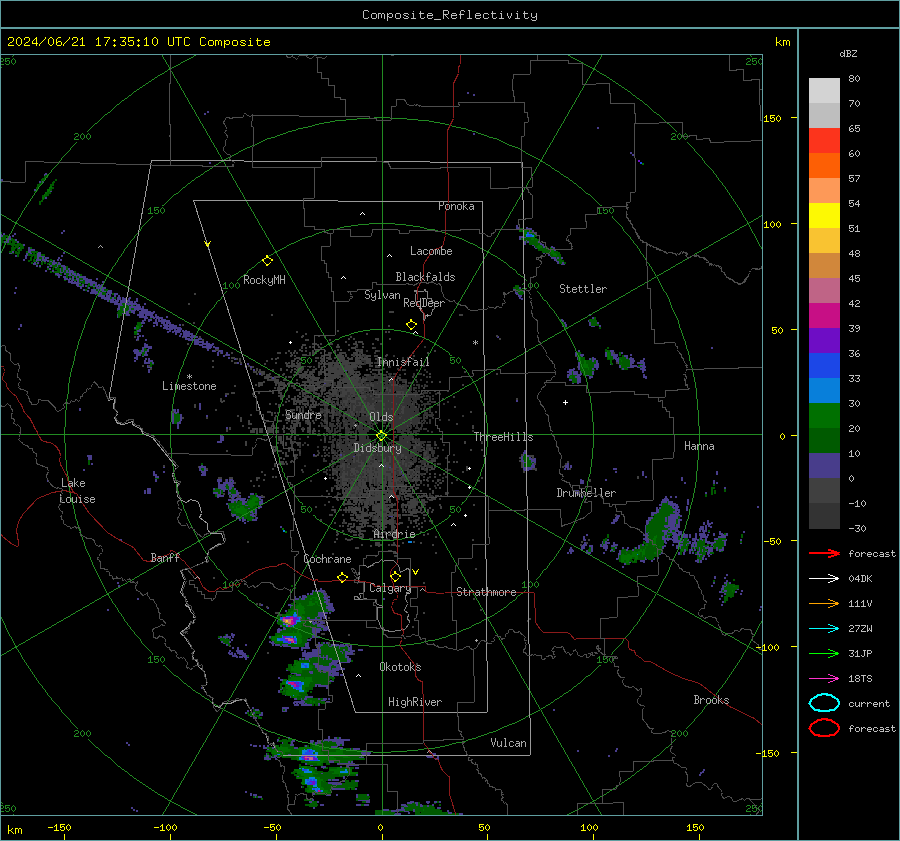Click the 04DK legend label
The height and width of the screenshot is (841, 900).
coord(860,579)
